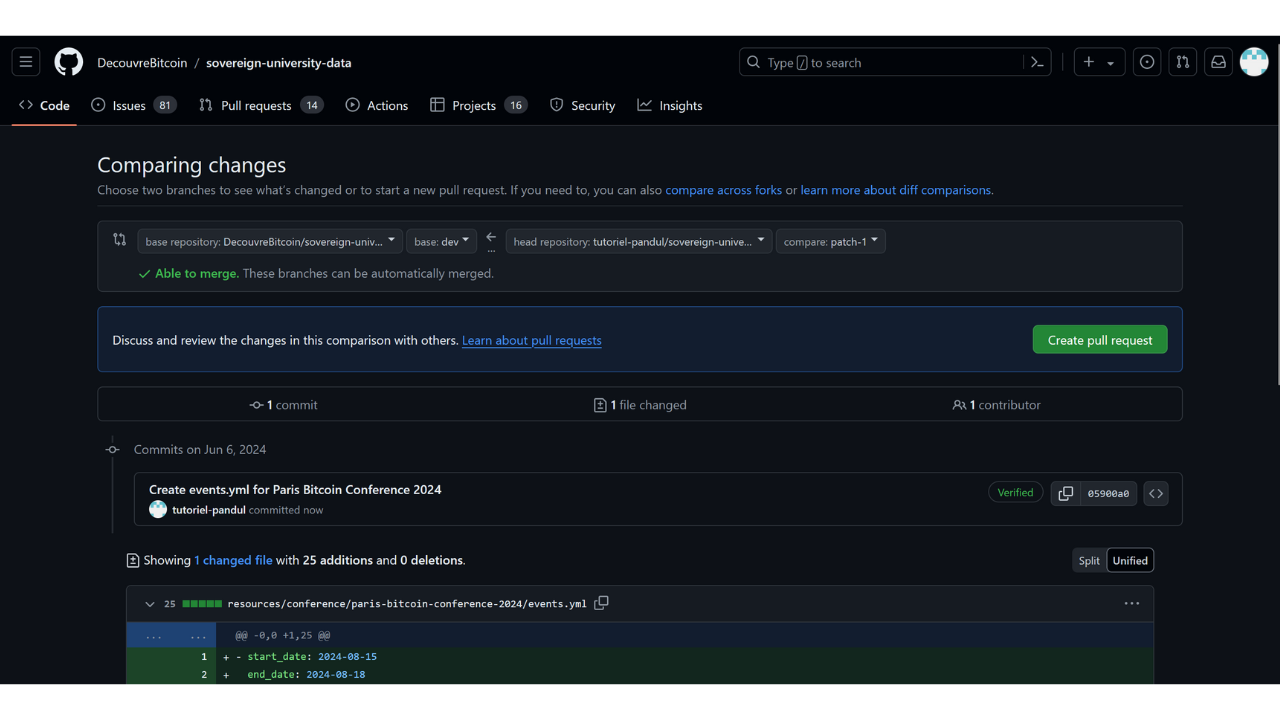Follow the compare across forks link
Image resolution: width=1280 pixels, height=720 pixels.
[723, 190]
